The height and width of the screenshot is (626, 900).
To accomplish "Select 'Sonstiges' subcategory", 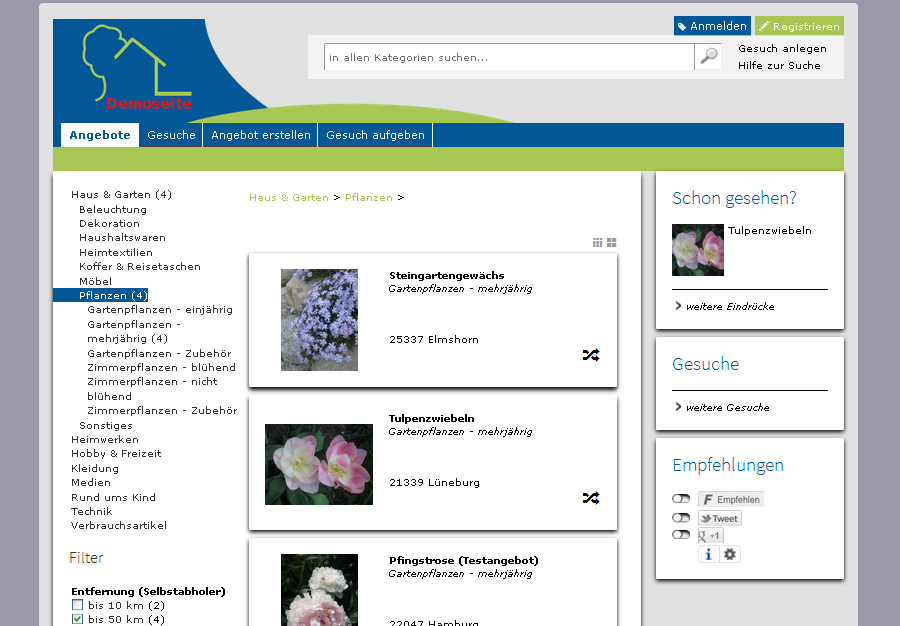I will pyautogui.click(x=106, y=425).
